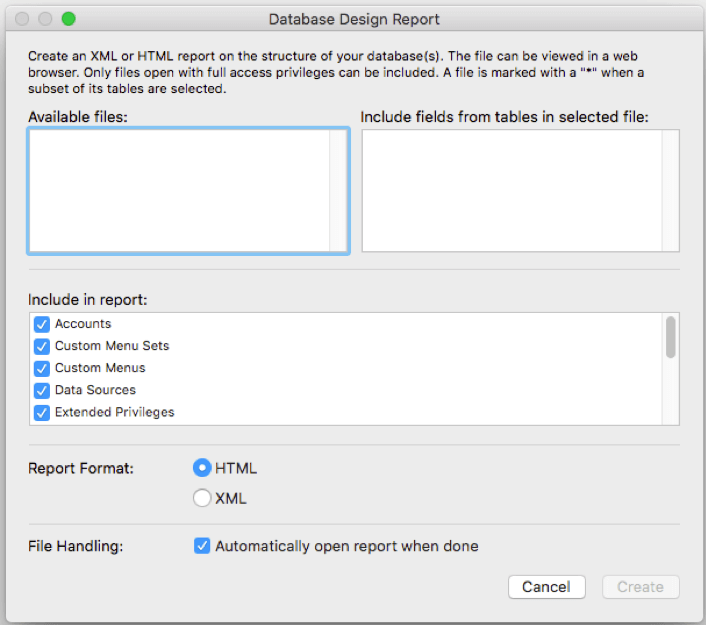This screenshot has height=625, width=706.
Task: Click the Create button
Action: click(641, 587)
